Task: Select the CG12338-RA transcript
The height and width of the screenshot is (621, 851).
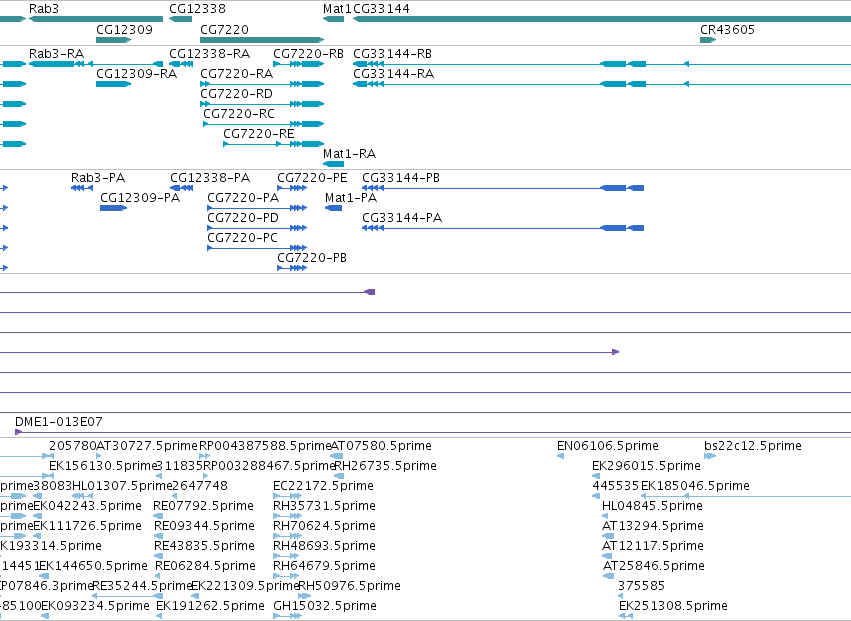Action: [181, 64]
